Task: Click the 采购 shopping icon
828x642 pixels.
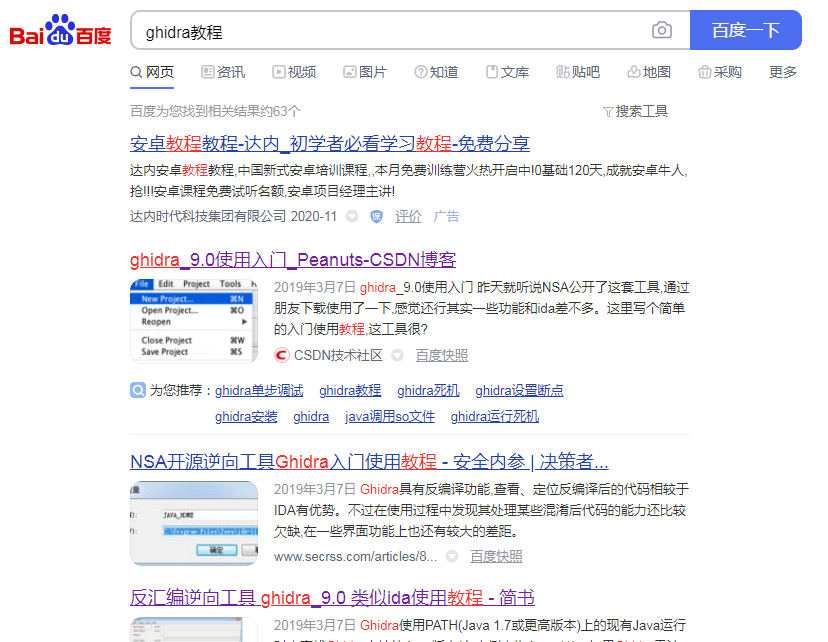Action: coord(704,72)
